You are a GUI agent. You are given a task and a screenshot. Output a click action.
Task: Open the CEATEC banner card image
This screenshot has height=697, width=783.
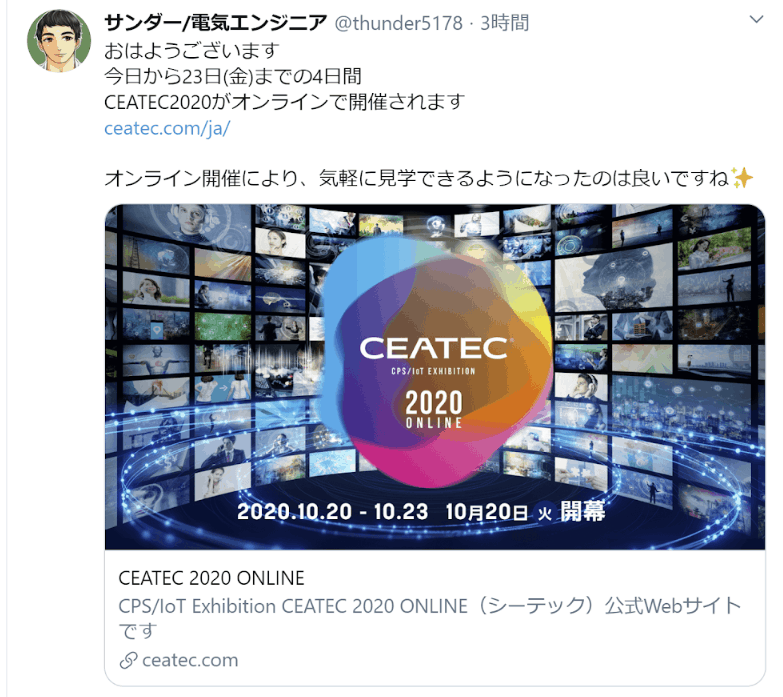pos(435,377)
